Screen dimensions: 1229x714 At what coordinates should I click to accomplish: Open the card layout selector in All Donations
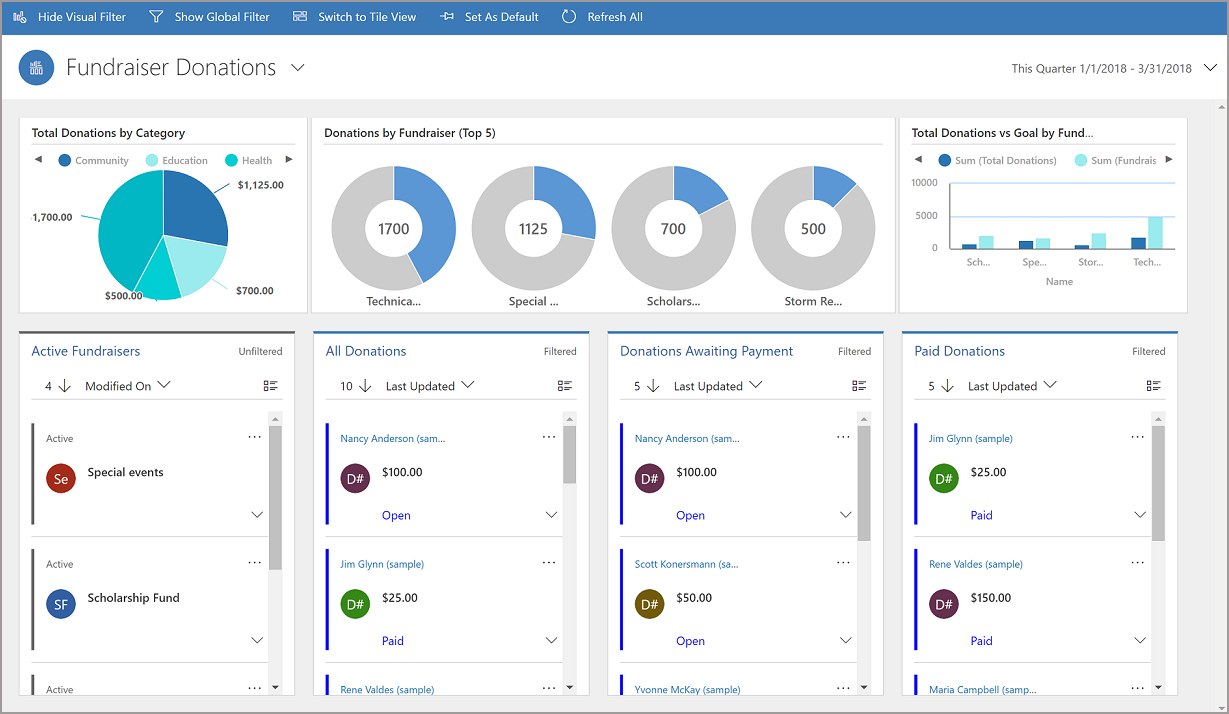[x=564, y=385]
